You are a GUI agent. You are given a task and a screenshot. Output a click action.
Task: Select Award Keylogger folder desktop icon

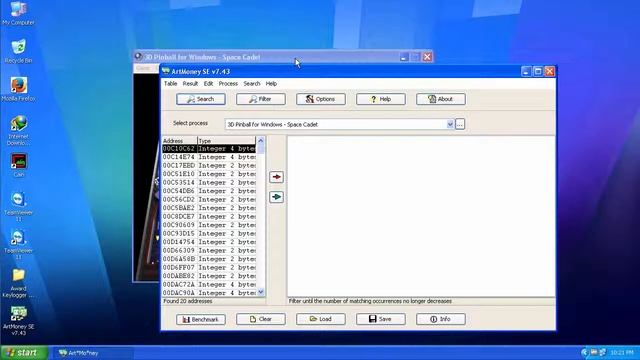pos(18,282)
